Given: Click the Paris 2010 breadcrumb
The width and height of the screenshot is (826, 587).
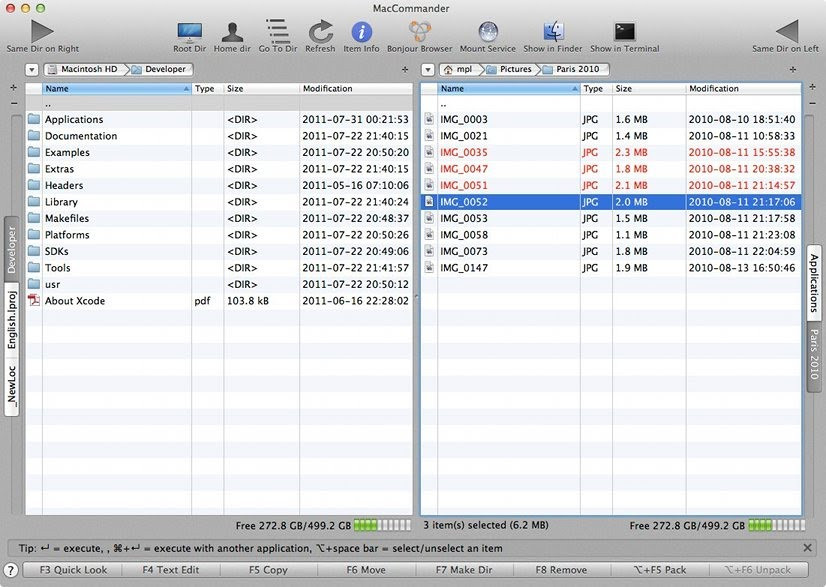Looking at the screenshot, I should tap(573, 69).
